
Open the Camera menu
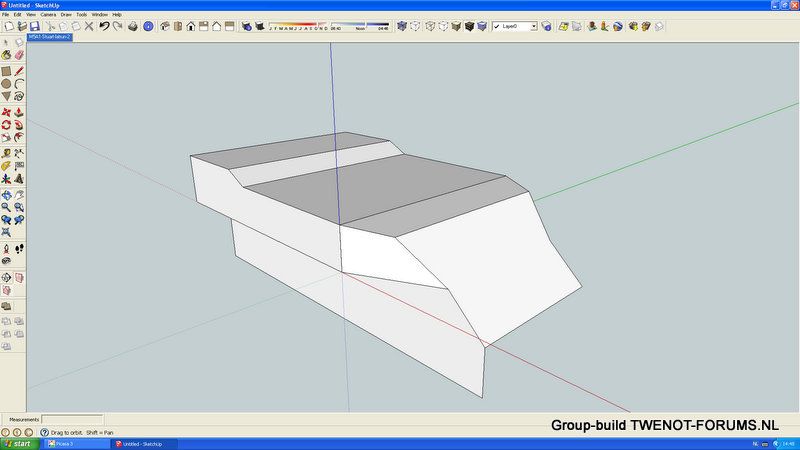pyautogui.click(x=48, y=15)
